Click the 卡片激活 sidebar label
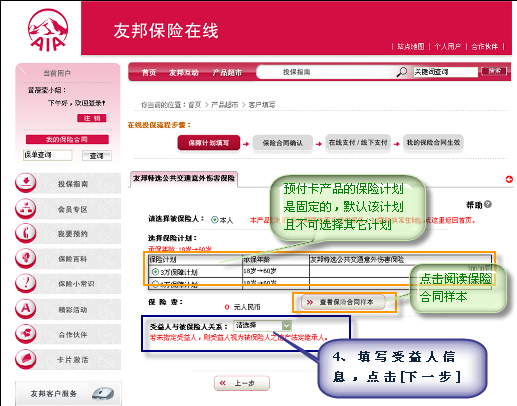 (x=73, y=360)
